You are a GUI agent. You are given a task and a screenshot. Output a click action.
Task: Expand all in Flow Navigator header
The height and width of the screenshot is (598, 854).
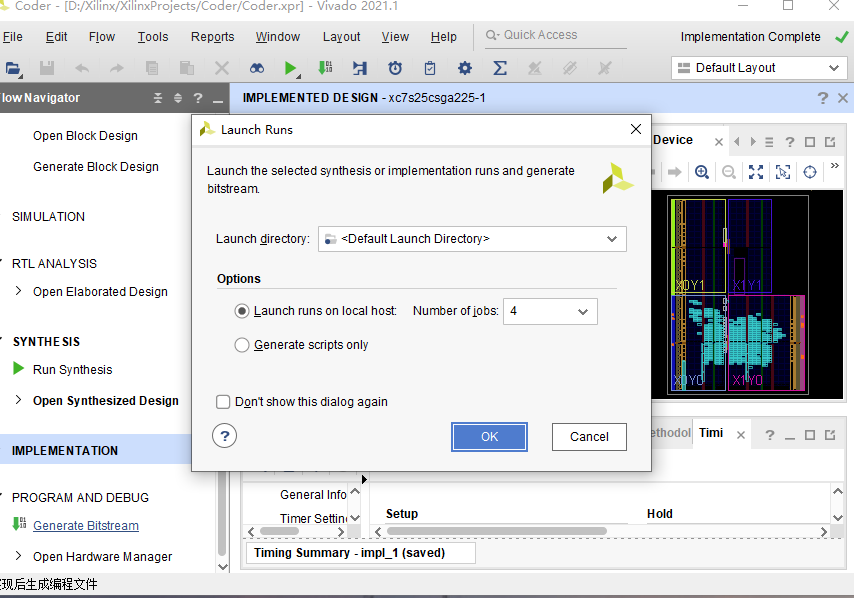coord(178,98)
